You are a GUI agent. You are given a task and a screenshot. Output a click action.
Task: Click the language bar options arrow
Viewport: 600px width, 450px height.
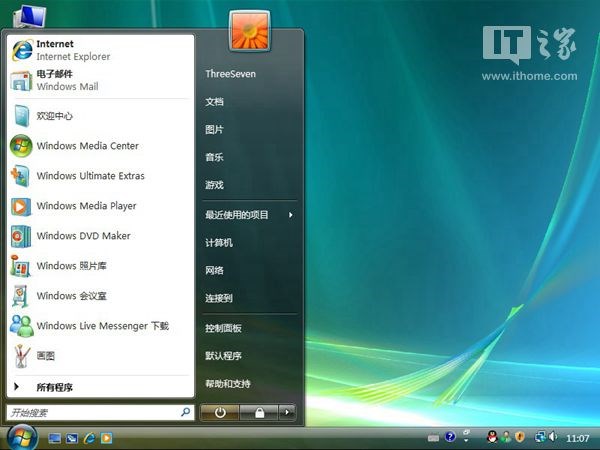point(466,441)
